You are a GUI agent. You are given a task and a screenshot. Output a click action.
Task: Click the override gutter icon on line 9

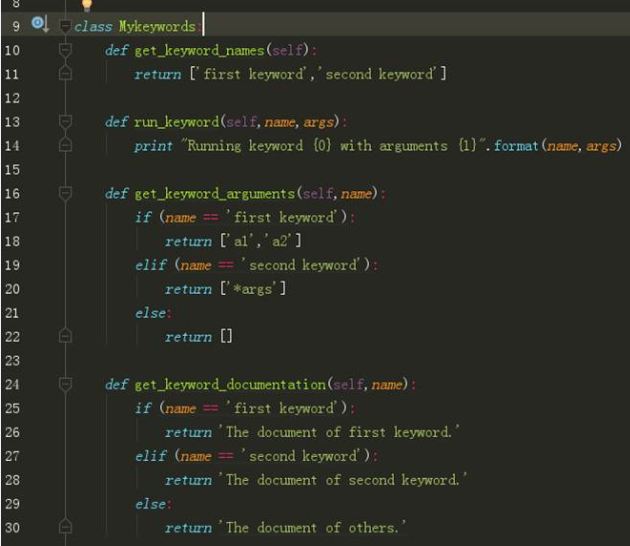[40, 24]
